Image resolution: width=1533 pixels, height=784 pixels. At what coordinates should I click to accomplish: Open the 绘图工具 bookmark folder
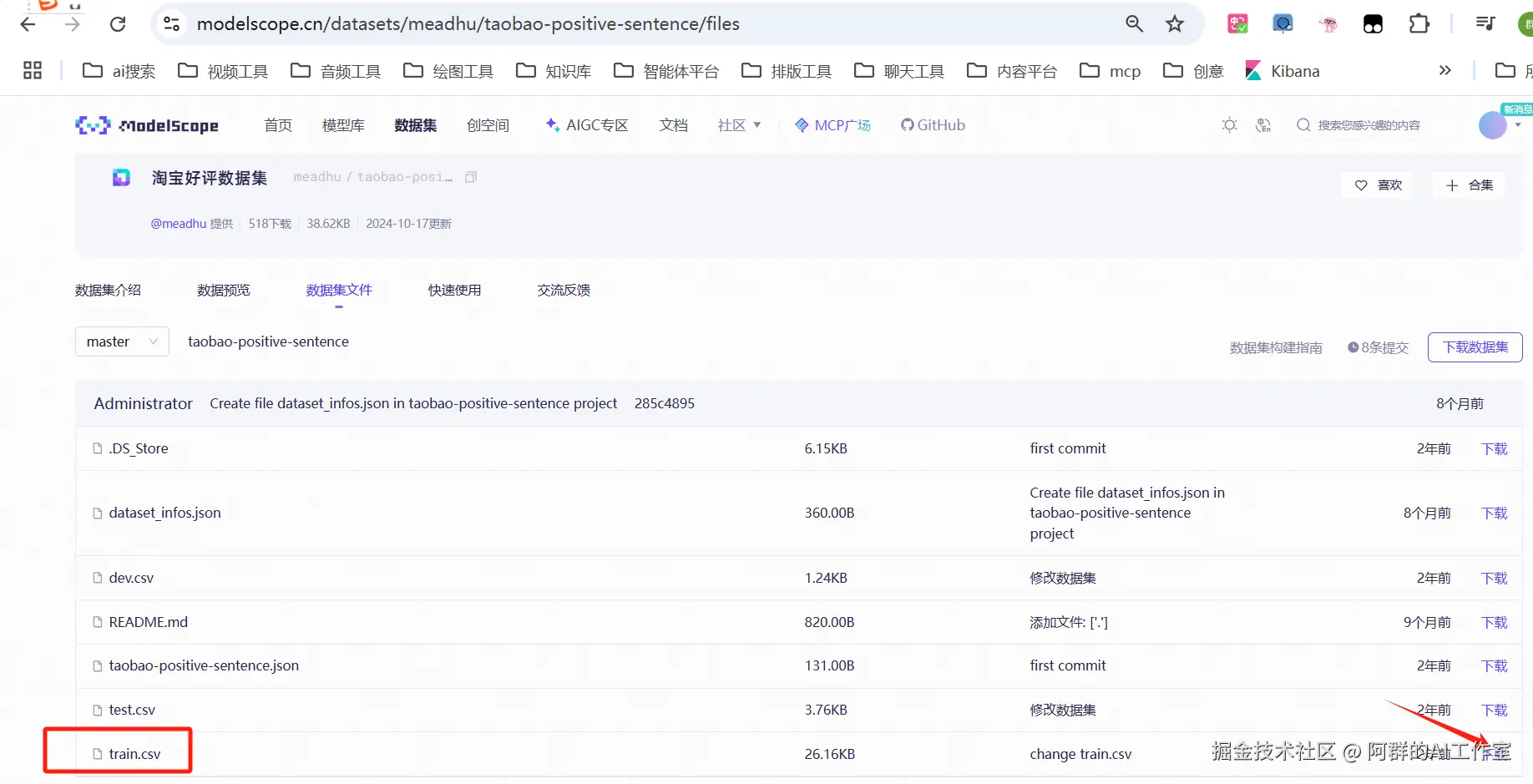(448, 71)
